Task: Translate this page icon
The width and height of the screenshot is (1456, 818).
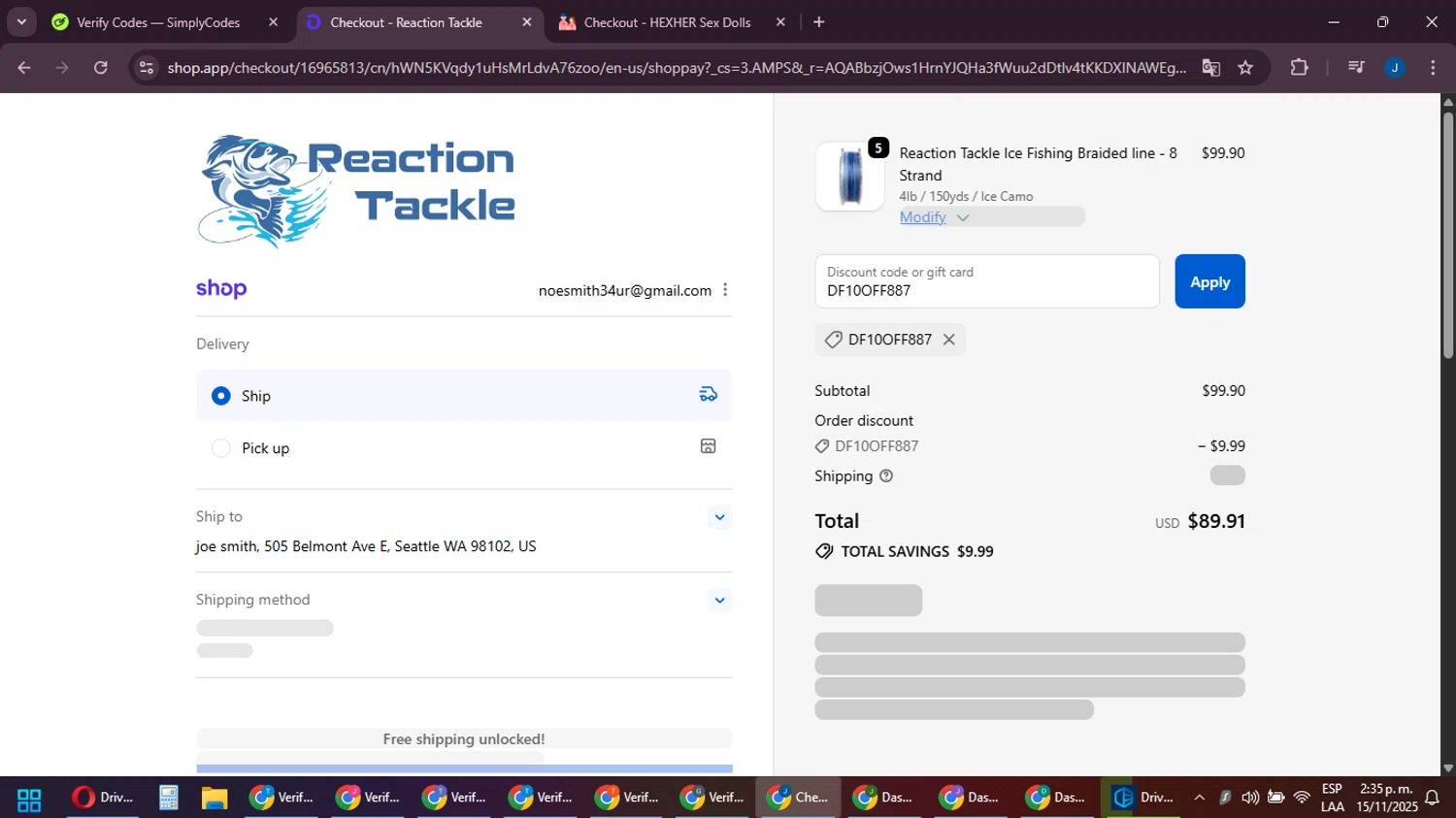Action: click(x=1210, y=67)
